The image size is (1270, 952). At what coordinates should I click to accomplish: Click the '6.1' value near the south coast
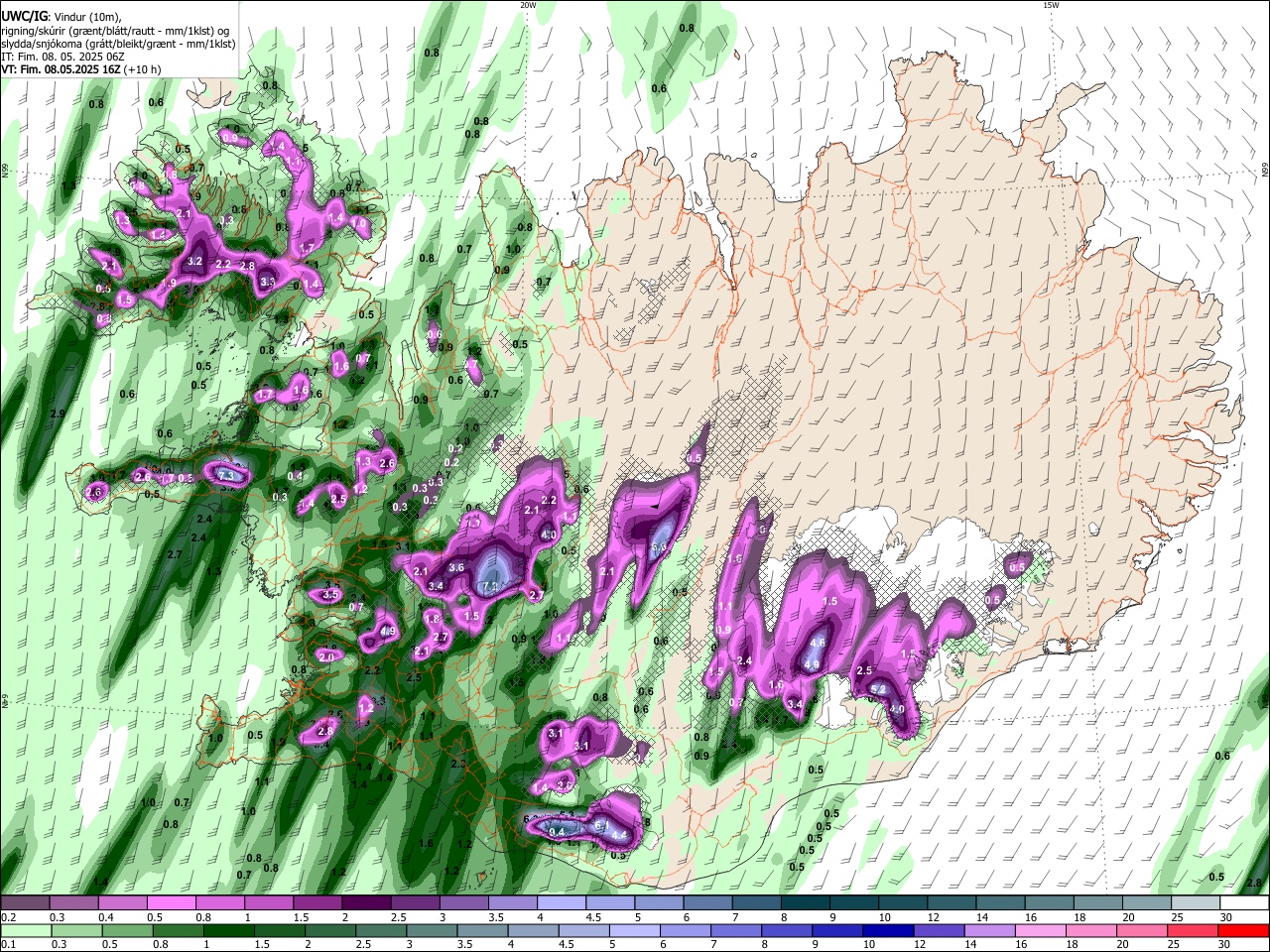tap(601, 825)
